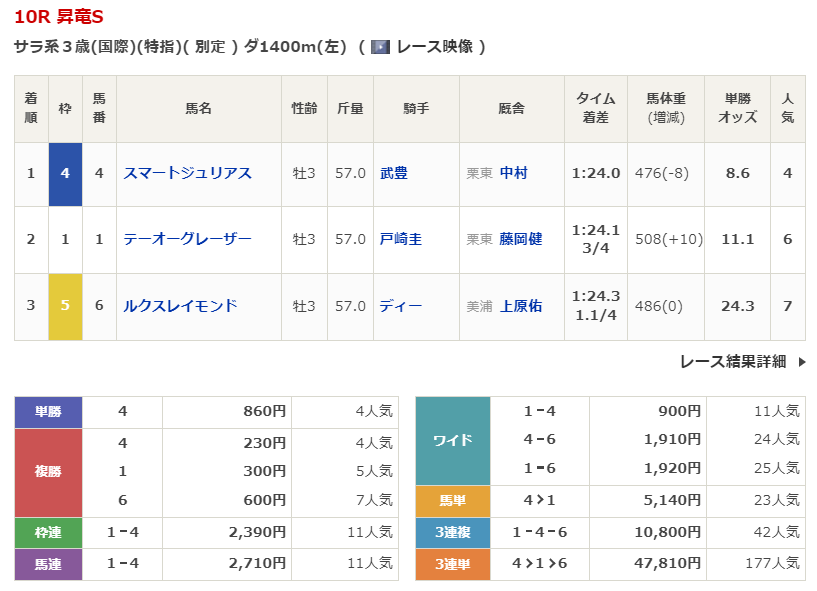This screenshot has height=591, width=817.
Task: Click blue frame number 4 swatch
Action: pos(65,173)
